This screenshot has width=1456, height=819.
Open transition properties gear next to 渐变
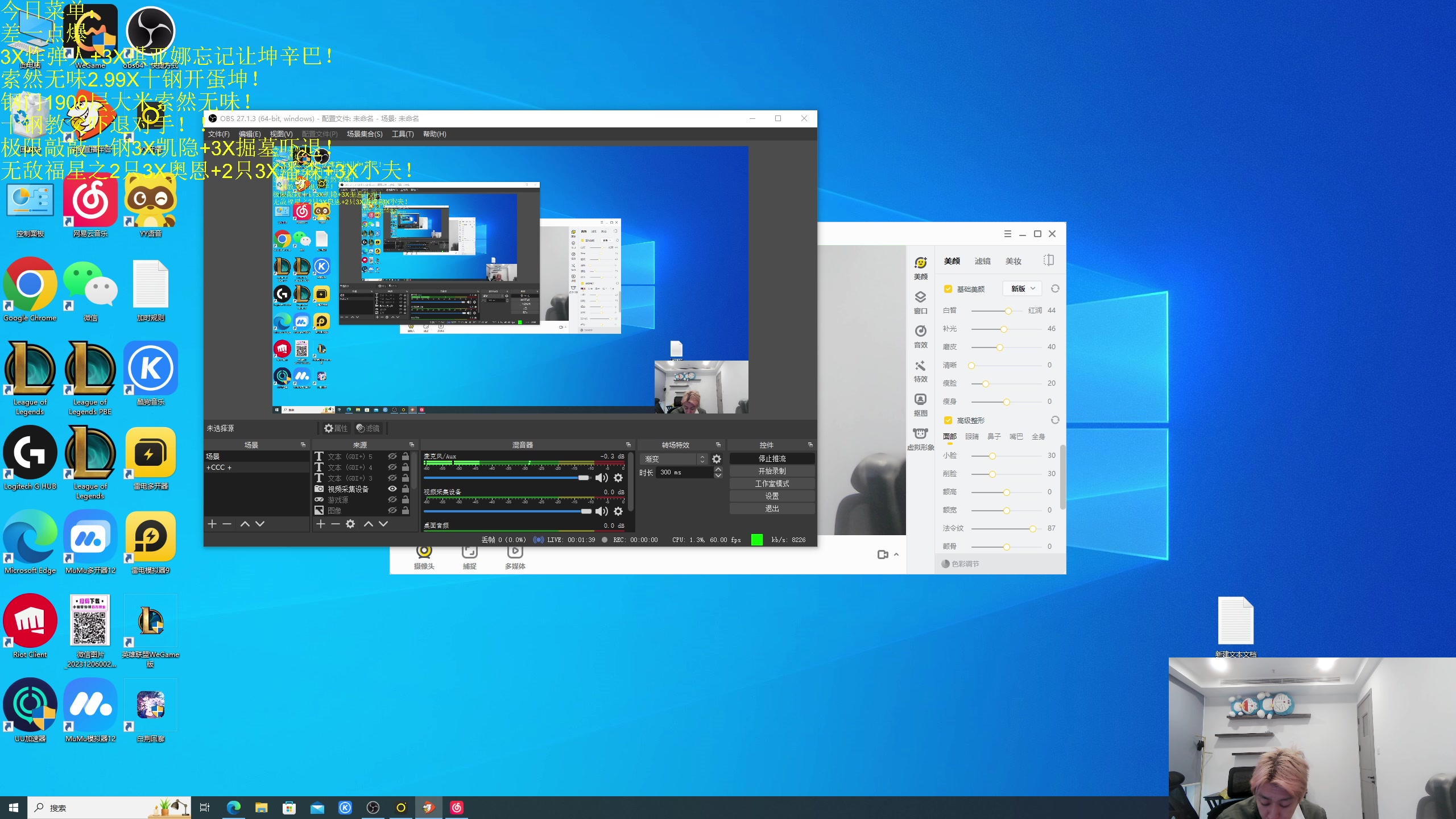pyautogui.click(x=717, y=458)
